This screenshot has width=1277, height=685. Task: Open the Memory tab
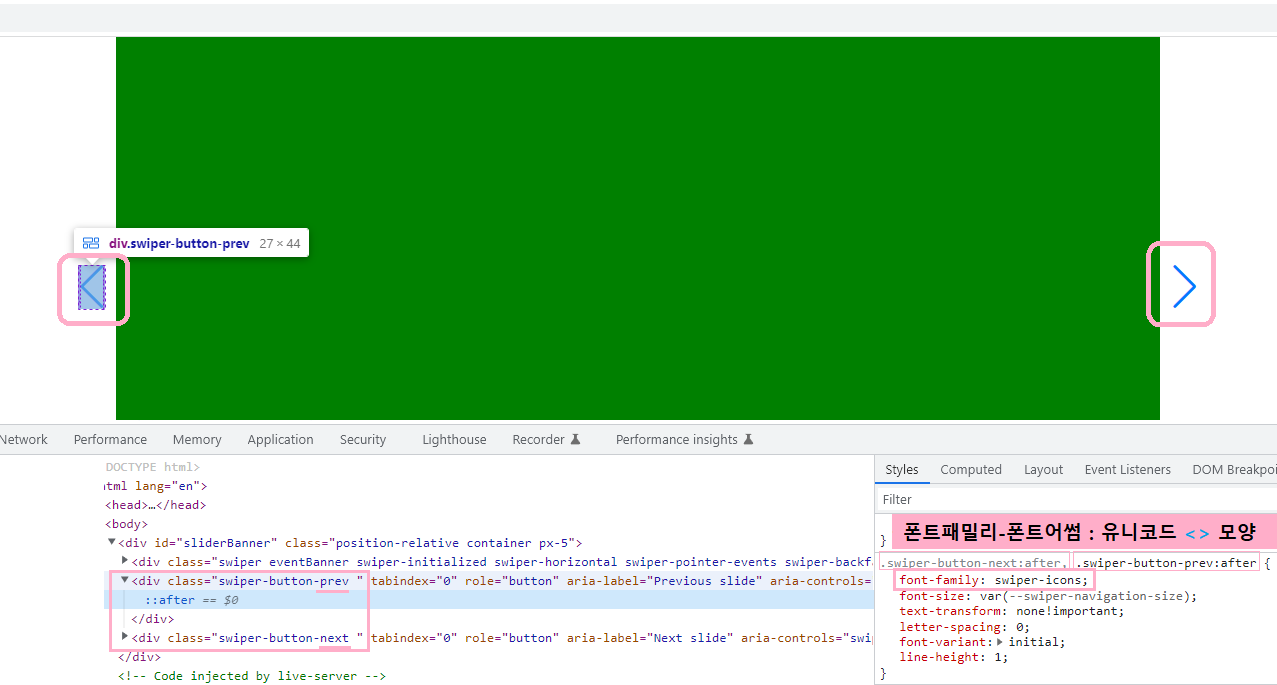tap(197, 439)
